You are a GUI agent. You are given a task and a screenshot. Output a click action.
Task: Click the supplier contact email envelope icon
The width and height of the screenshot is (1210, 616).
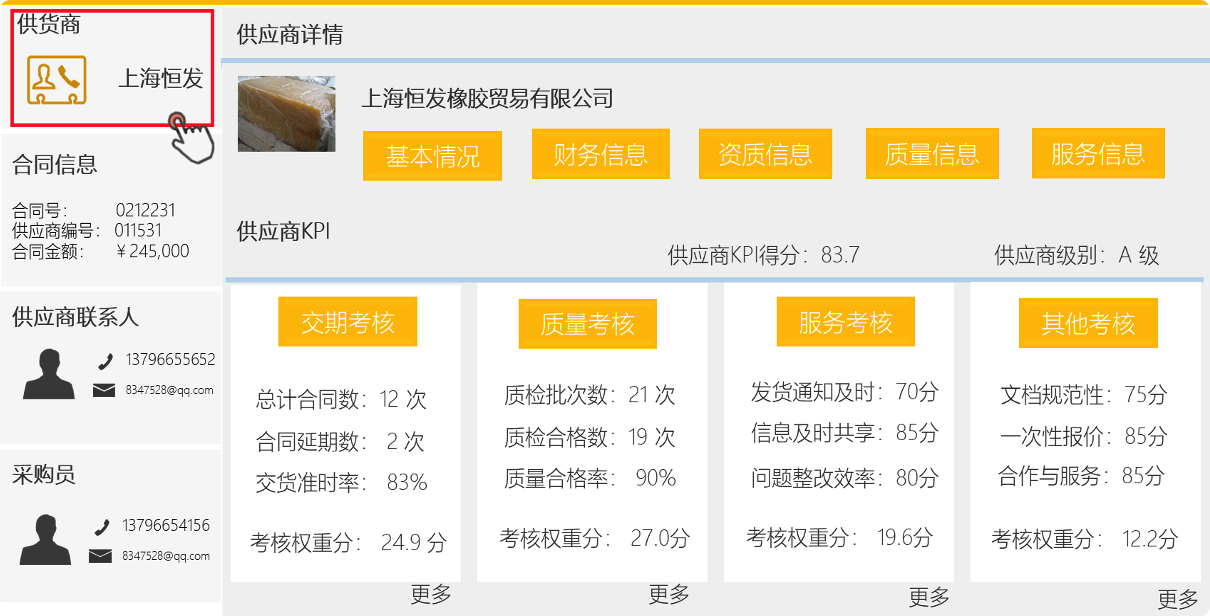(x=104, y=390)
